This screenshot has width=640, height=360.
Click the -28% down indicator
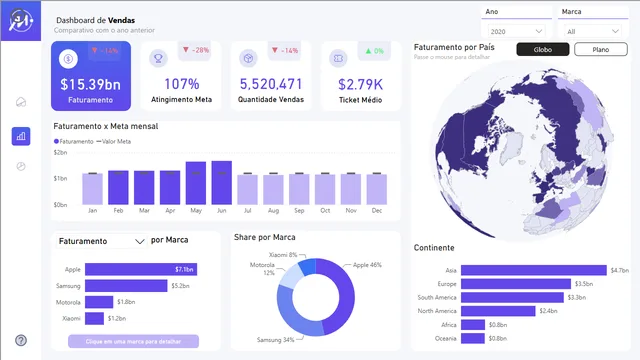[x=195, y=50]
